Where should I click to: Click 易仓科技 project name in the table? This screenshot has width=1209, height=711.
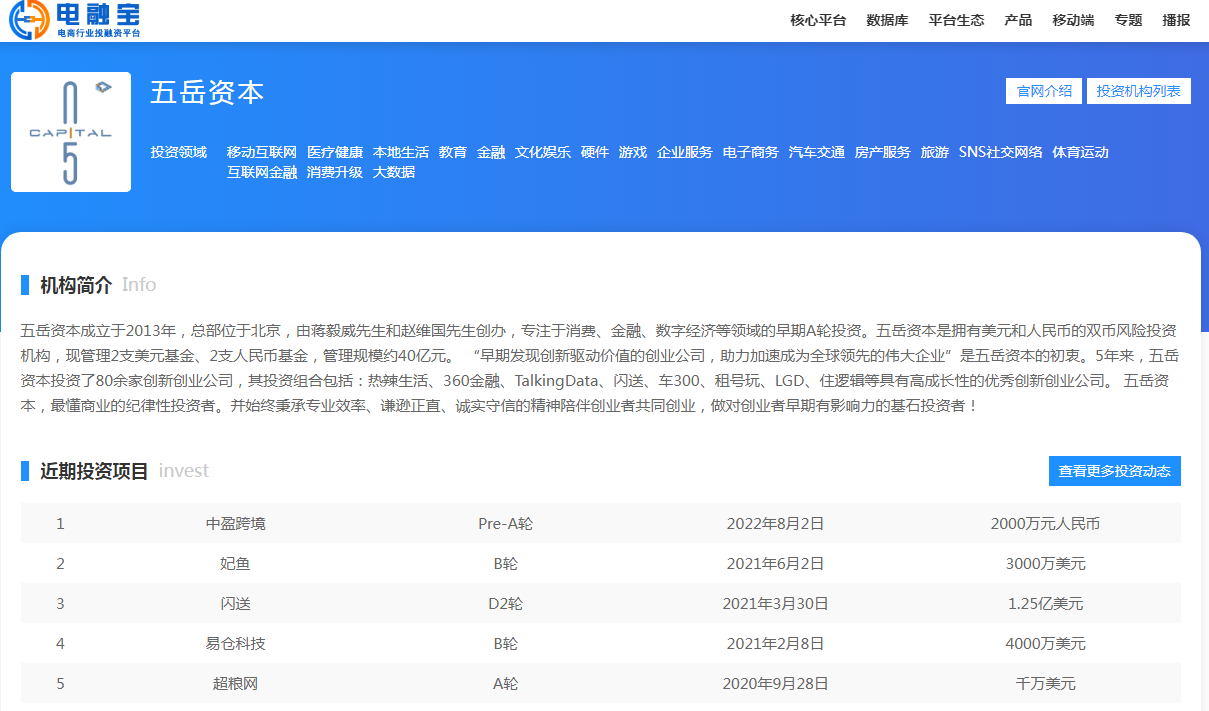(x=236, y=643)
